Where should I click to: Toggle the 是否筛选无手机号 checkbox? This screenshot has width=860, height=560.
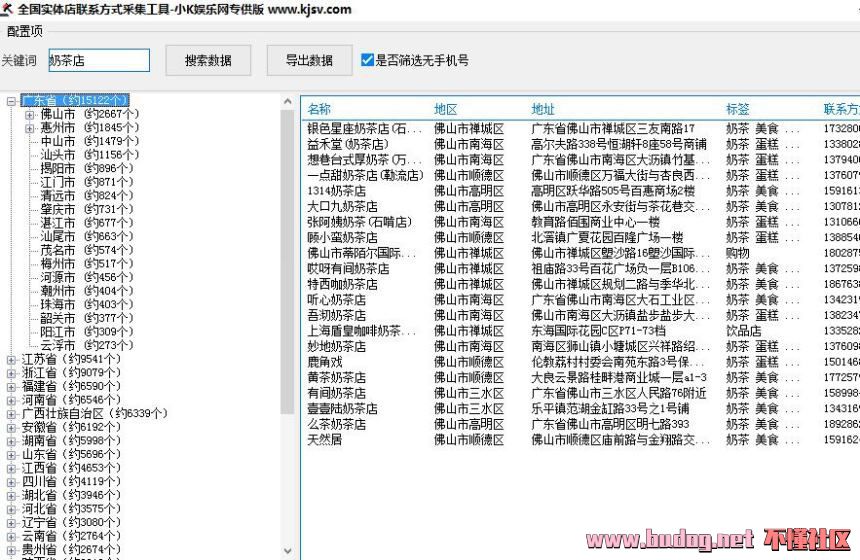pyautogui.click(x=368, y=60)
